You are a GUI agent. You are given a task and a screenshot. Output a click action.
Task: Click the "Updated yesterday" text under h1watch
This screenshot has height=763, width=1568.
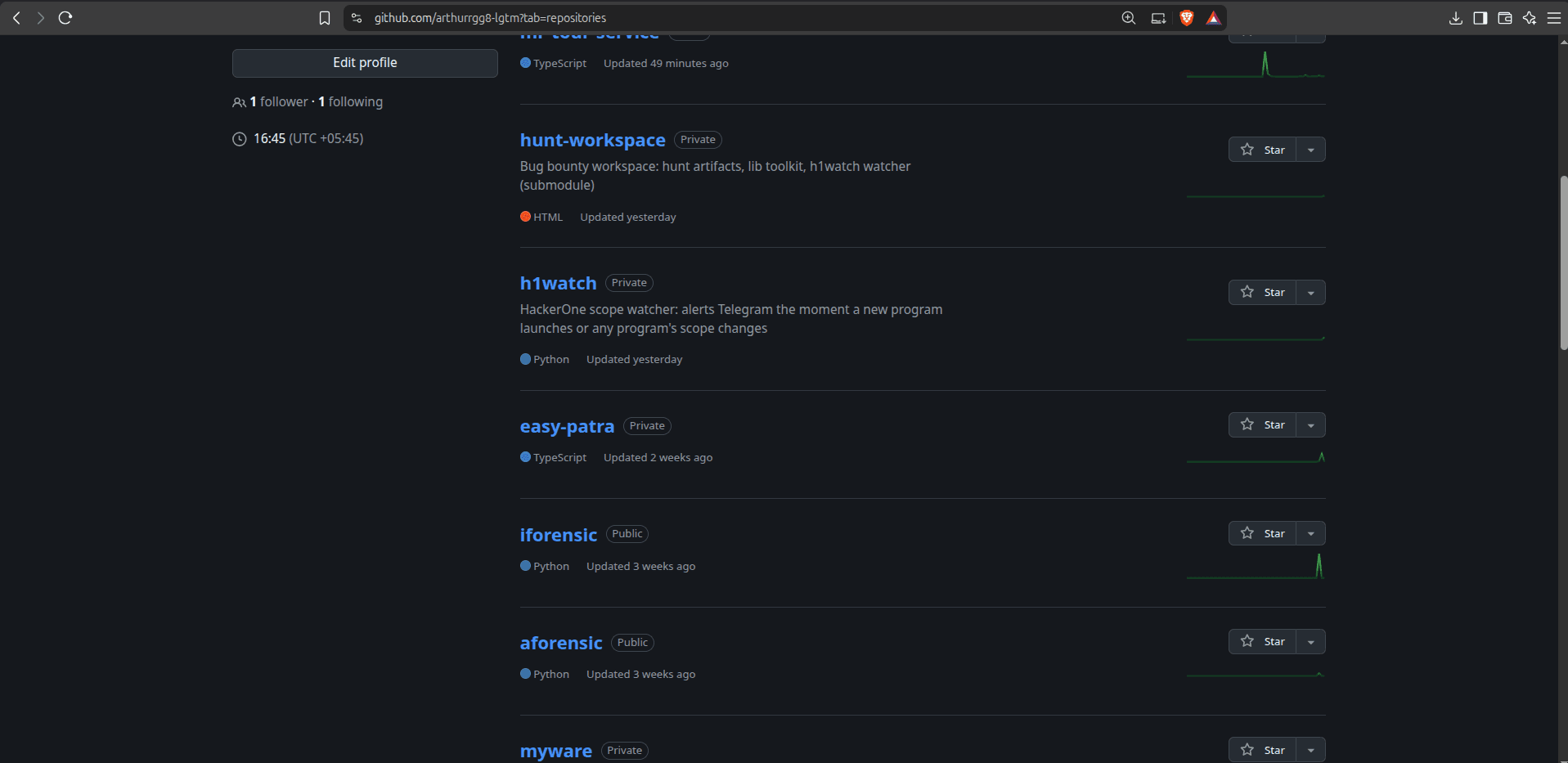coord(634,360)
